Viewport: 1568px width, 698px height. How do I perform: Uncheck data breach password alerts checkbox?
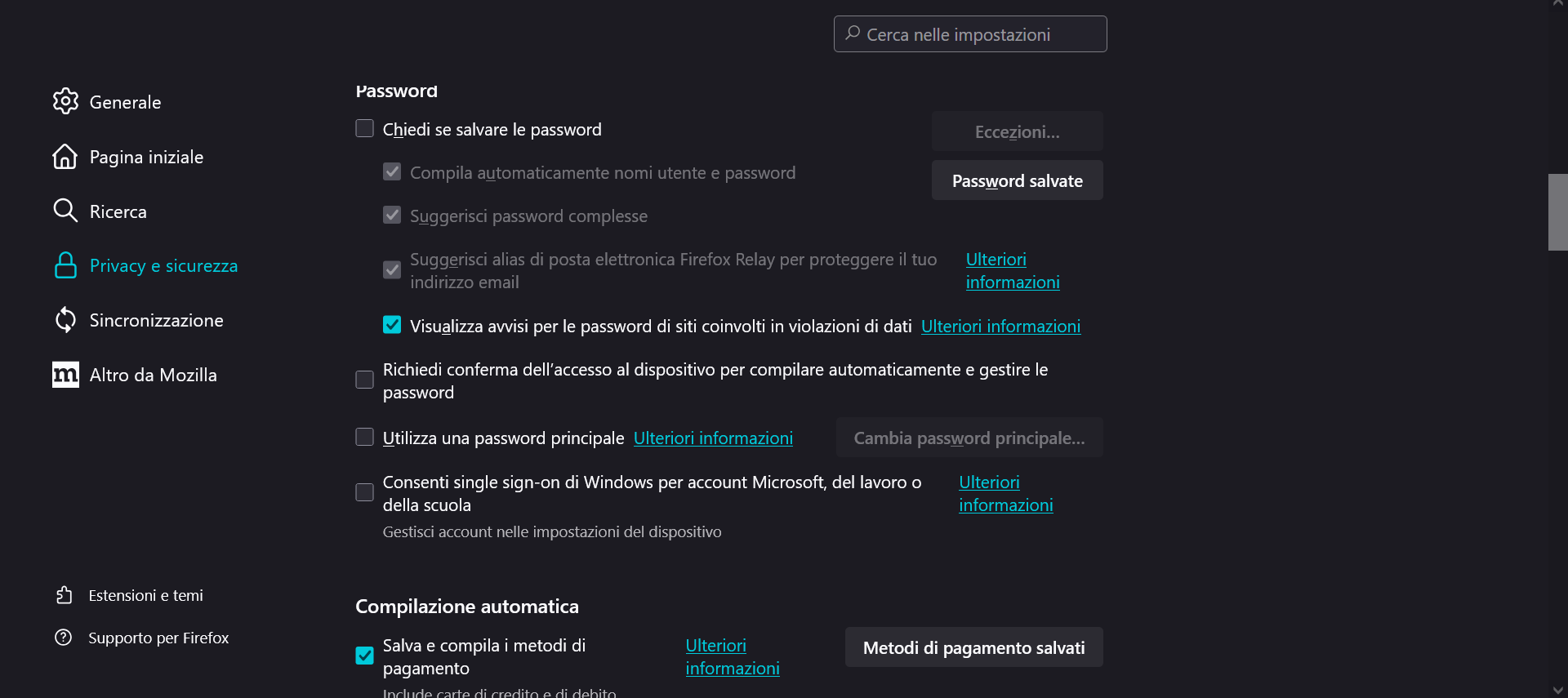point(392,325)
